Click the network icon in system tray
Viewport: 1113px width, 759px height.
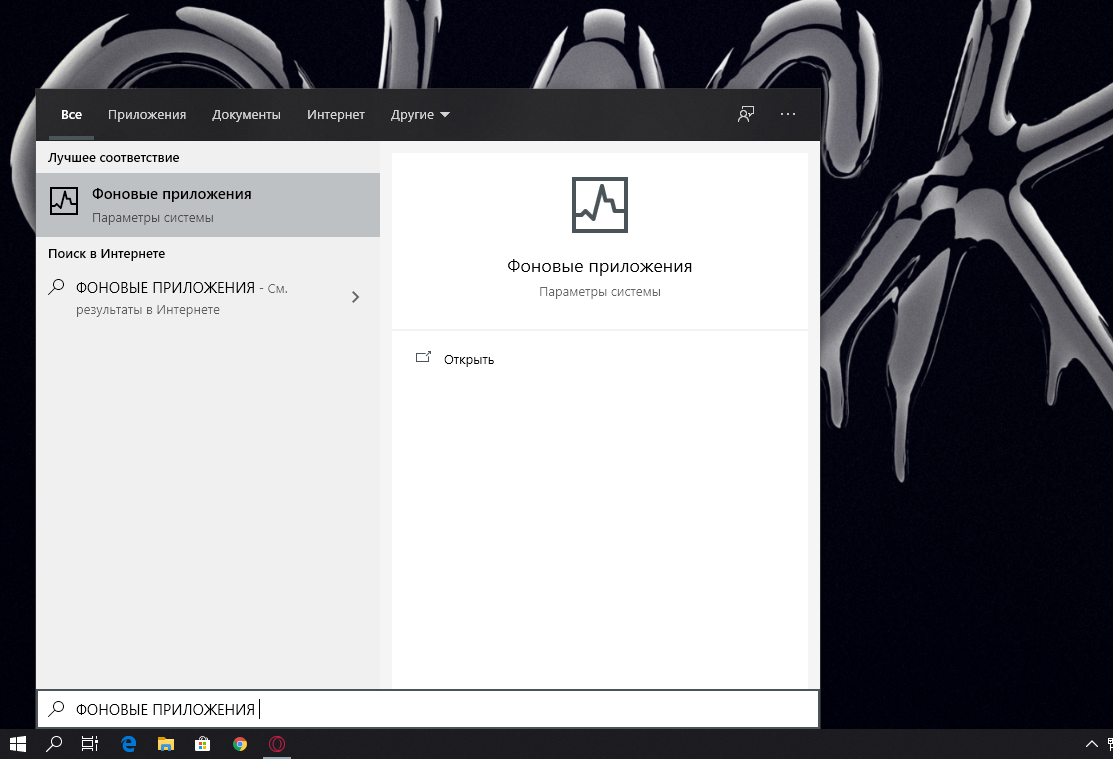coord(1109,744)
